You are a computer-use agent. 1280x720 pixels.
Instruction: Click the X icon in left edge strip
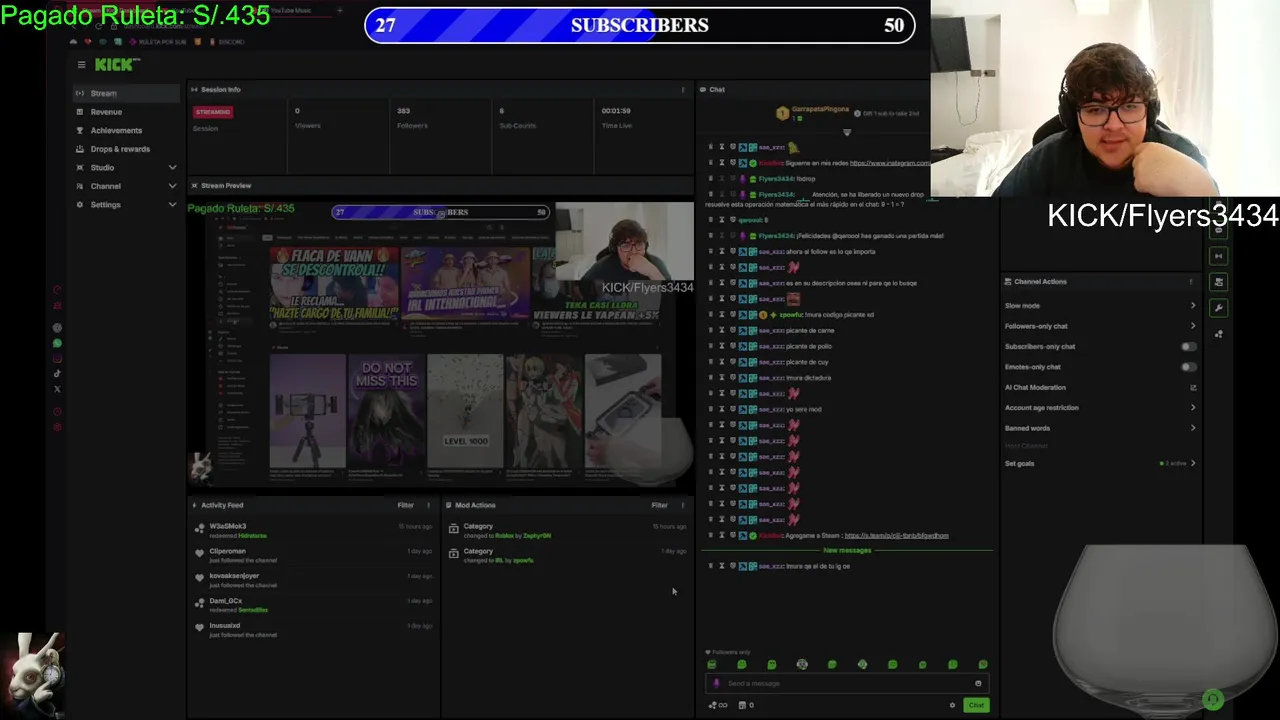click(57, 389)
